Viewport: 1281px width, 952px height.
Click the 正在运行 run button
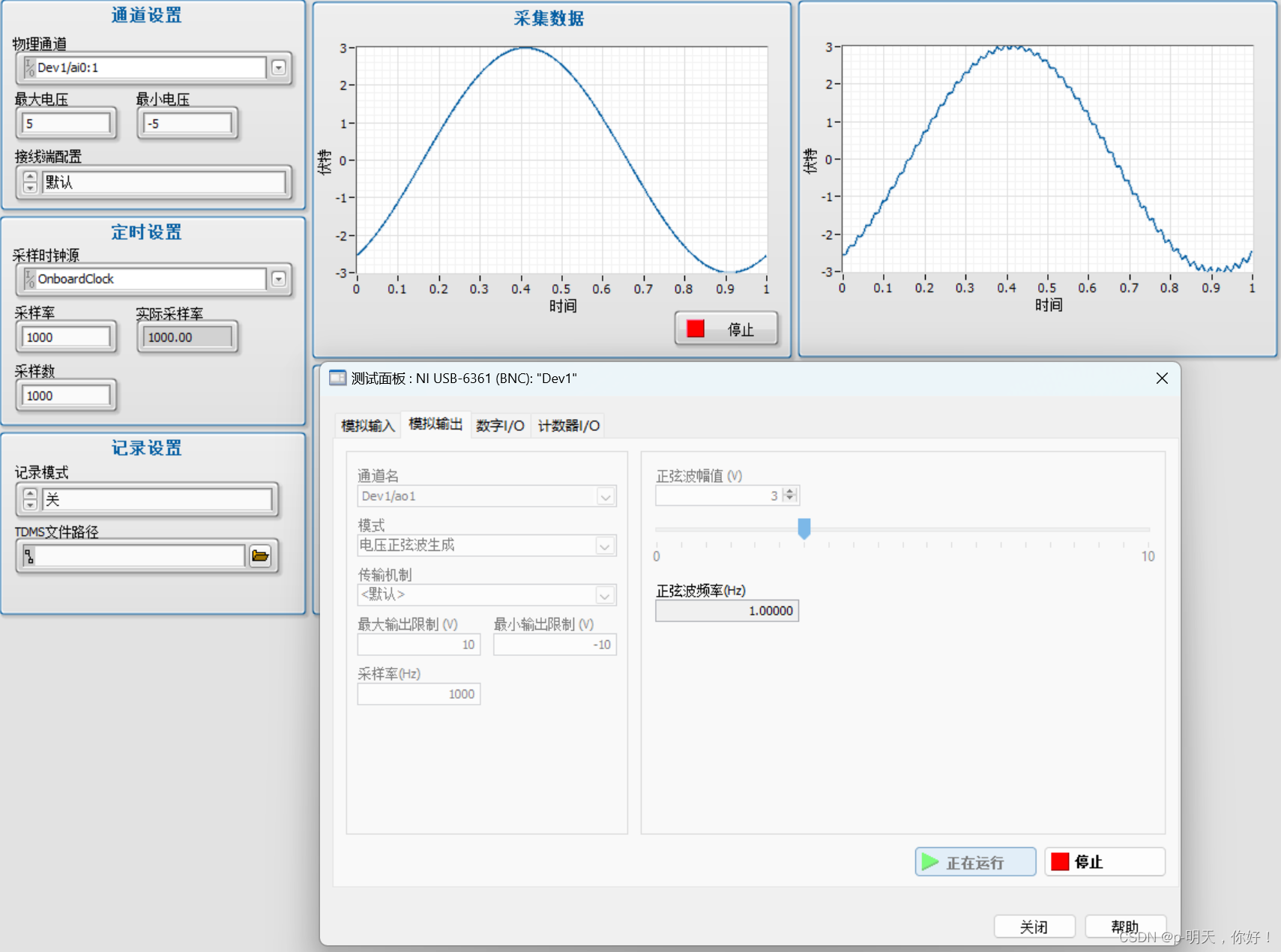(975, 862)
